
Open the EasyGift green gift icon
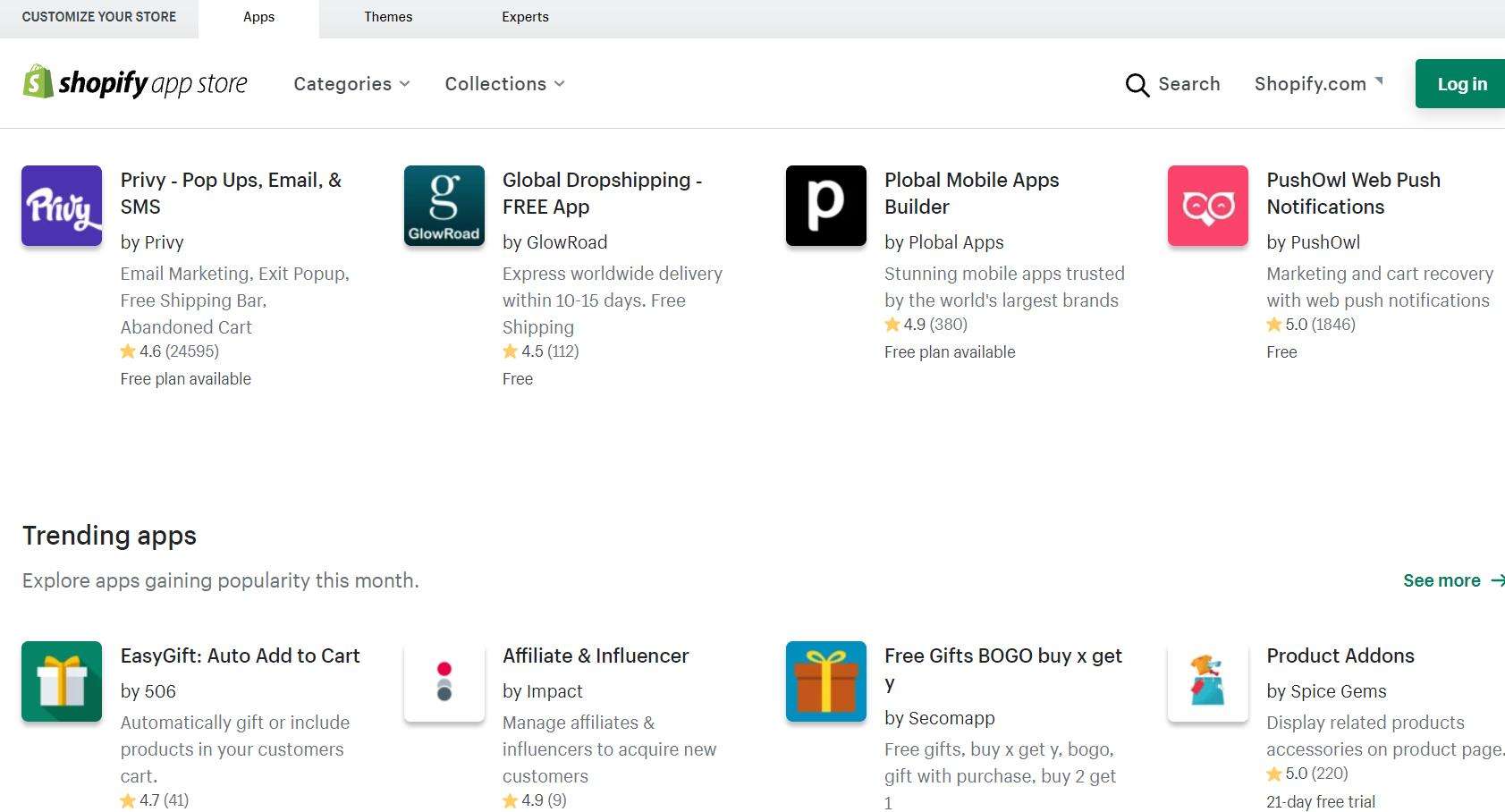point(62,681)
